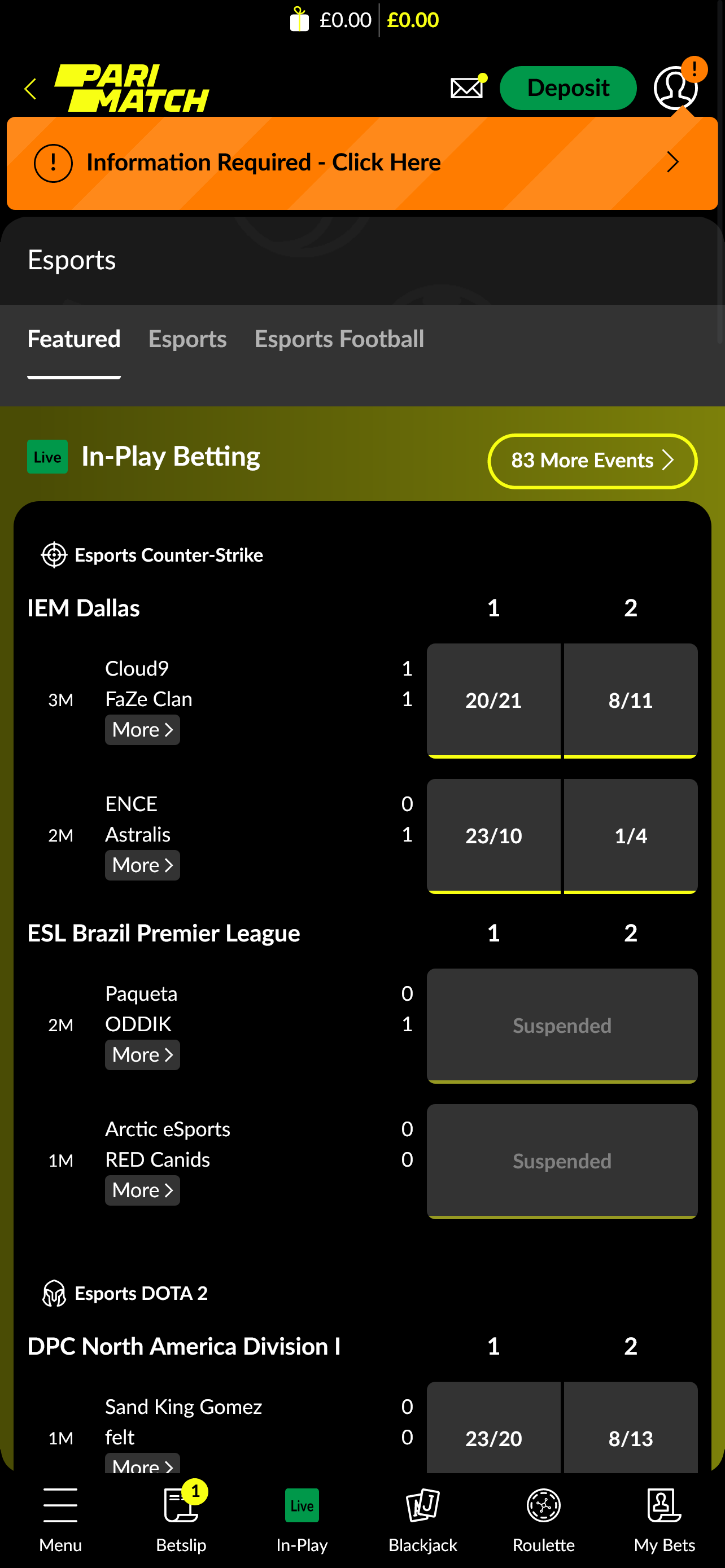The height and width of the screenshot is (1568, 725).
Task: Expand More markets for Cloud9 vs FaZe
Action: (x=142, y=729)
